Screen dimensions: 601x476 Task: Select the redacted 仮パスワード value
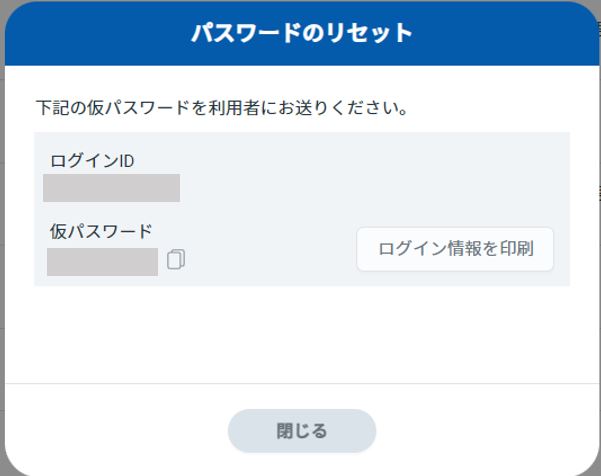coord(102,262)
